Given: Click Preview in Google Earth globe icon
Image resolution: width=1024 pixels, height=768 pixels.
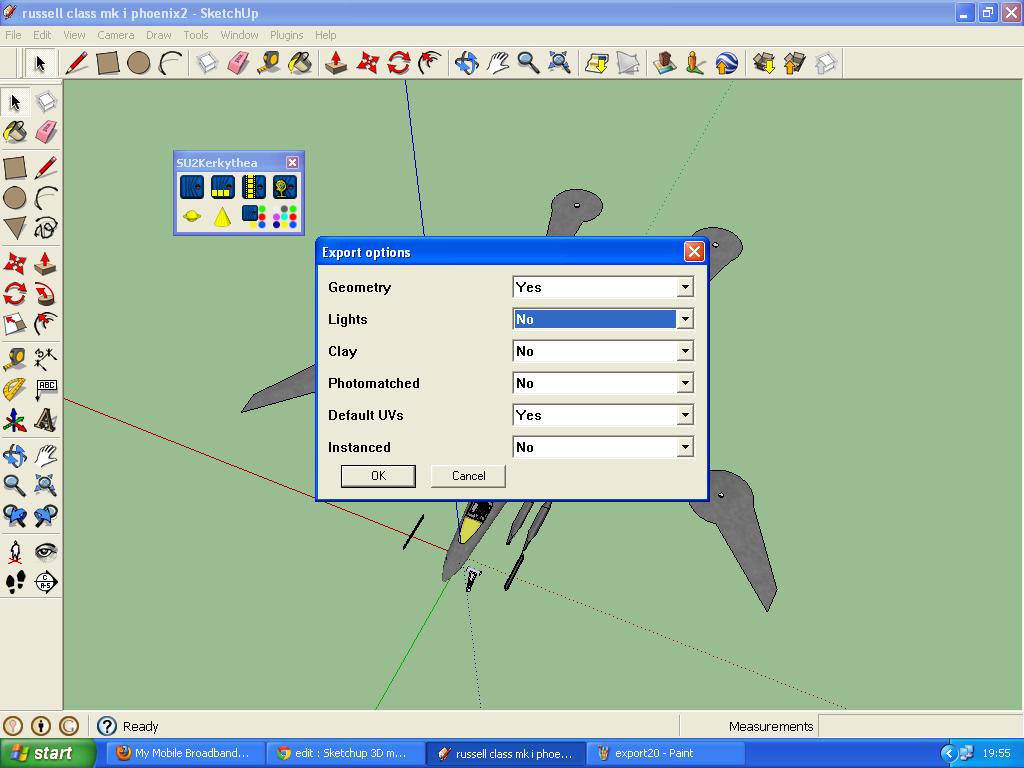Looking at the screenshot, I should 727,63.
